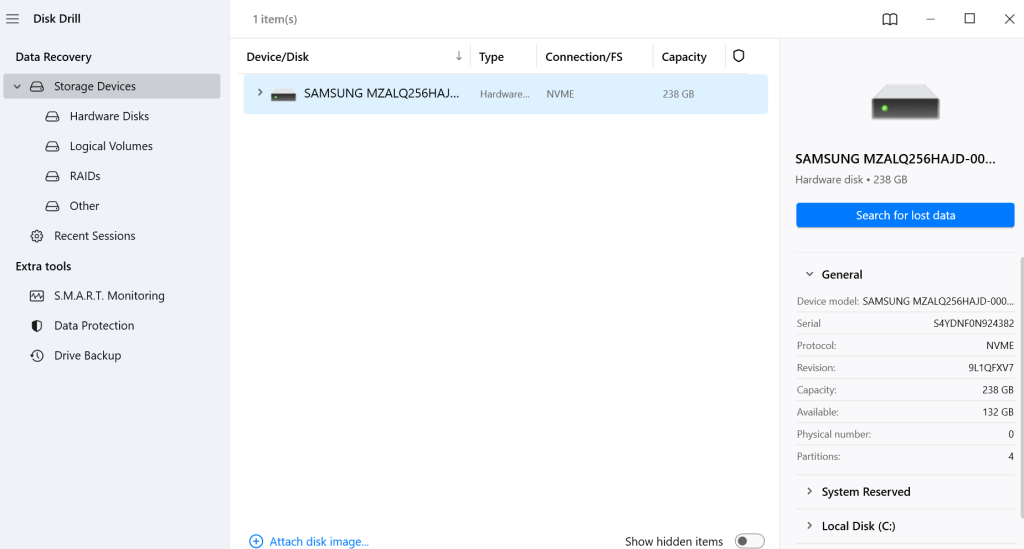Screen dimensions: 1024x549
Task: Click the Hardware Disks drive icon
Action: click(52, 116)
